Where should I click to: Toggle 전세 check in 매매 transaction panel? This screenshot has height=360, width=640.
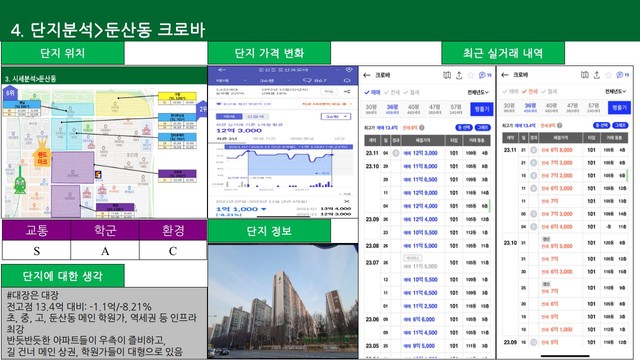point(392,93)
